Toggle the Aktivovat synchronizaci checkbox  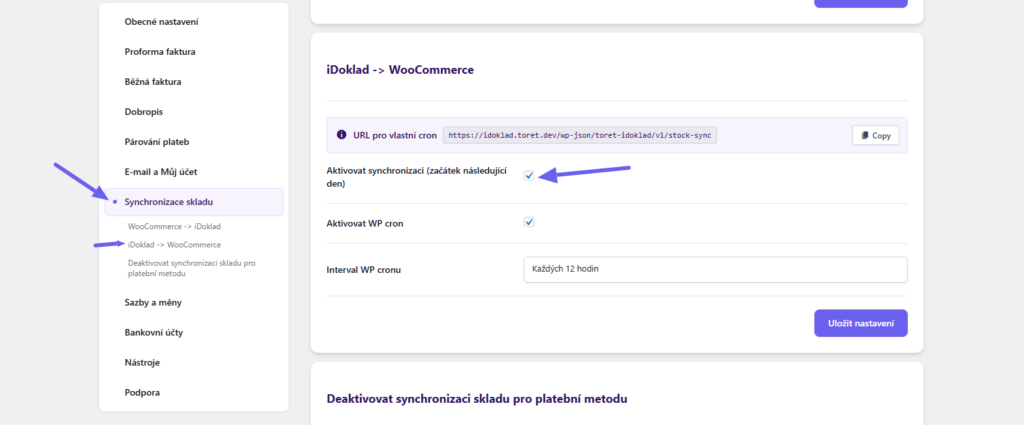529,176
